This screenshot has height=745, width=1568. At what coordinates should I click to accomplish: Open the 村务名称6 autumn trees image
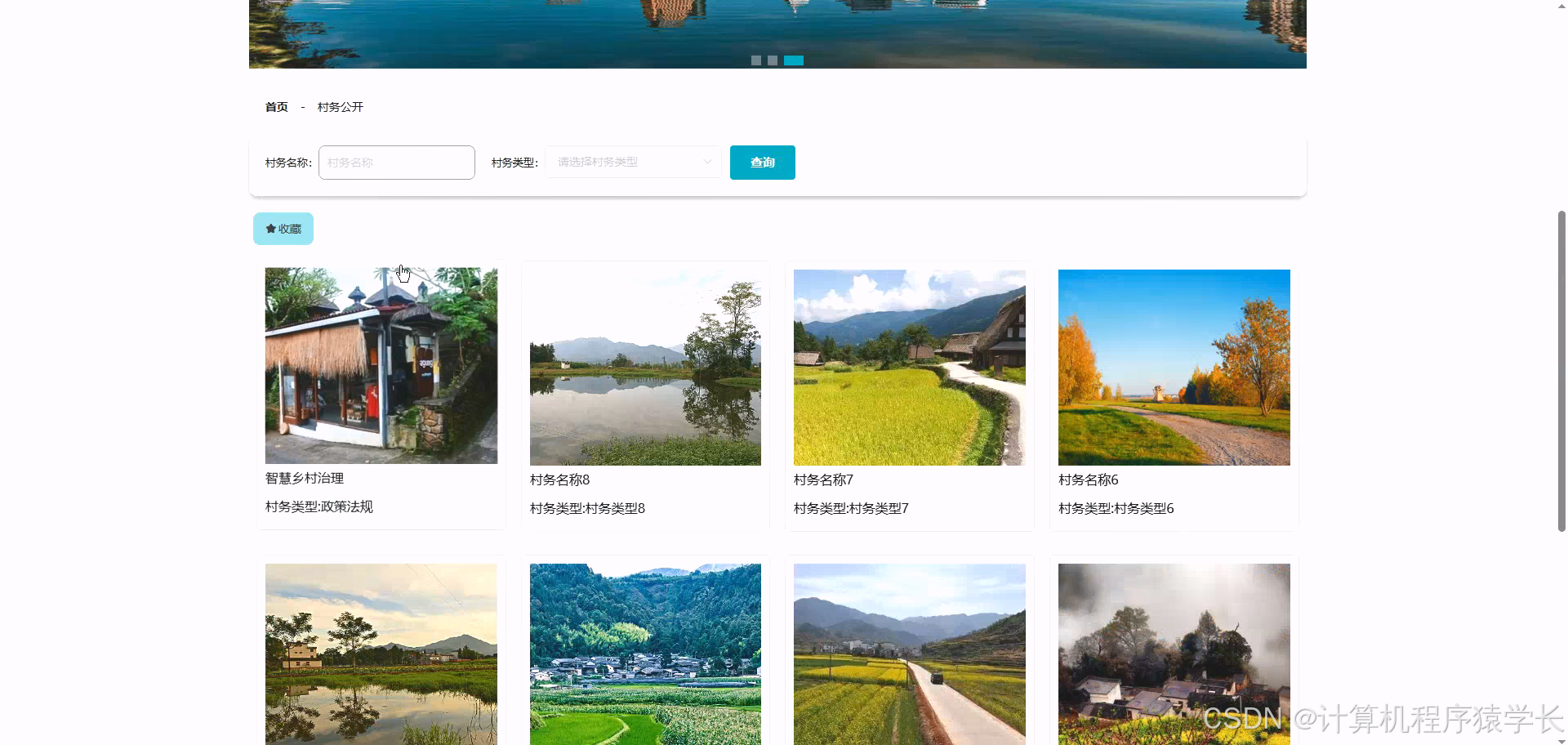pyautogui.click(x=1174, y=368)
